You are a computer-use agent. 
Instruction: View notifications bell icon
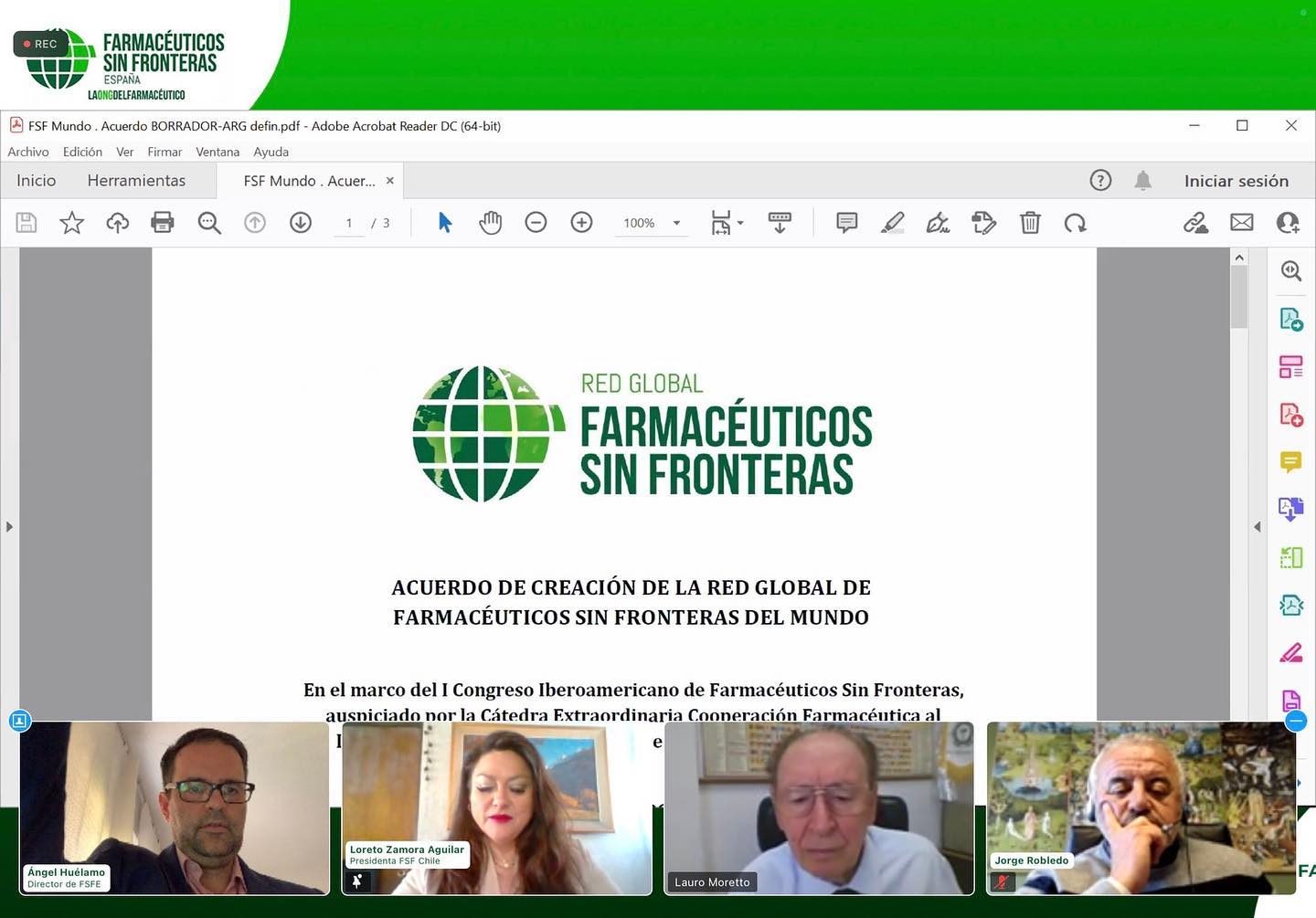(1142, 181)
